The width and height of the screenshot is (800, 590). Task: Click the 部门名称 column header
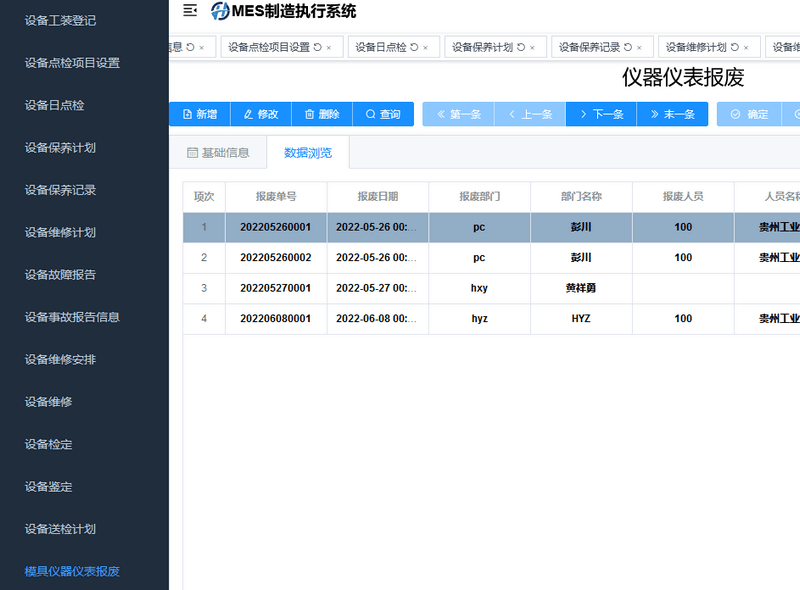click(581, 196)
